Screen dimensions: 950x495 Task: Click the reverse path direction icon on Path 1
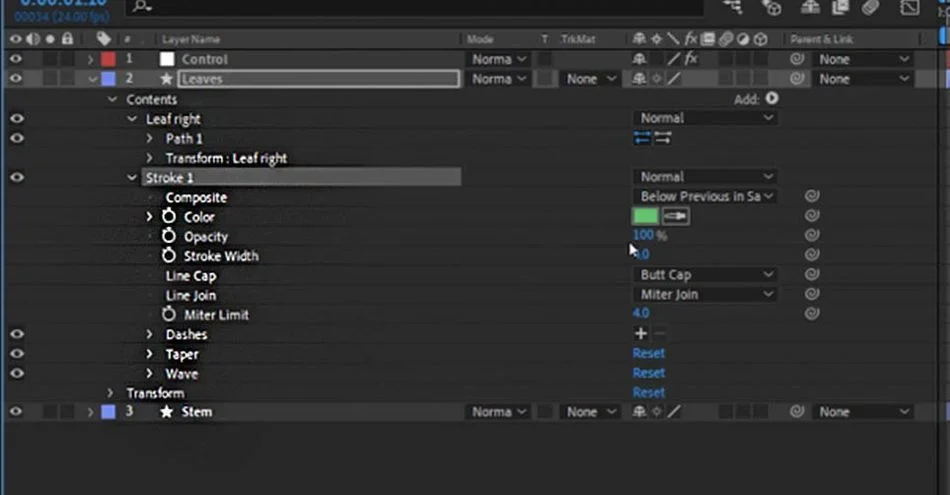click(642, 138)
